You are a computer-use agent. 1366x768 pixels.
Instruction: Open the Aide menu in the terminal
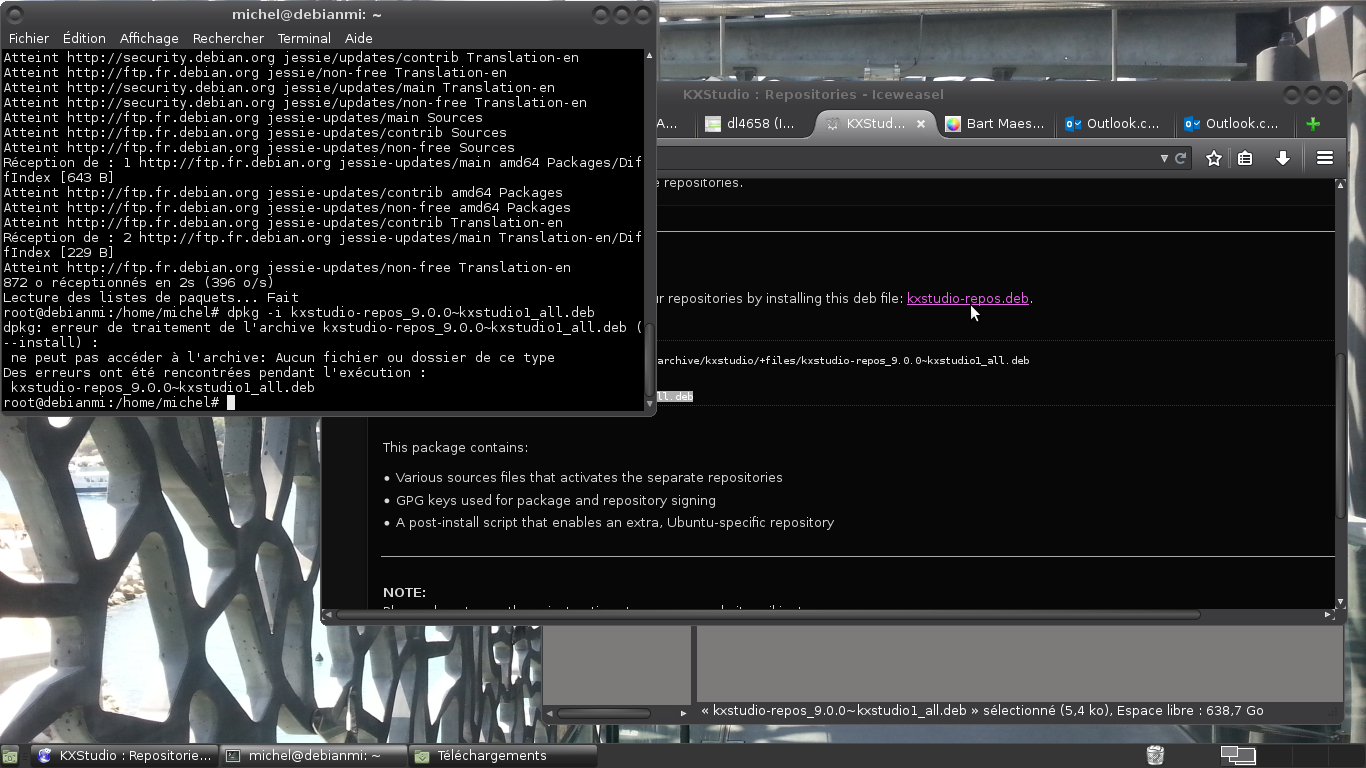(359, 38)
